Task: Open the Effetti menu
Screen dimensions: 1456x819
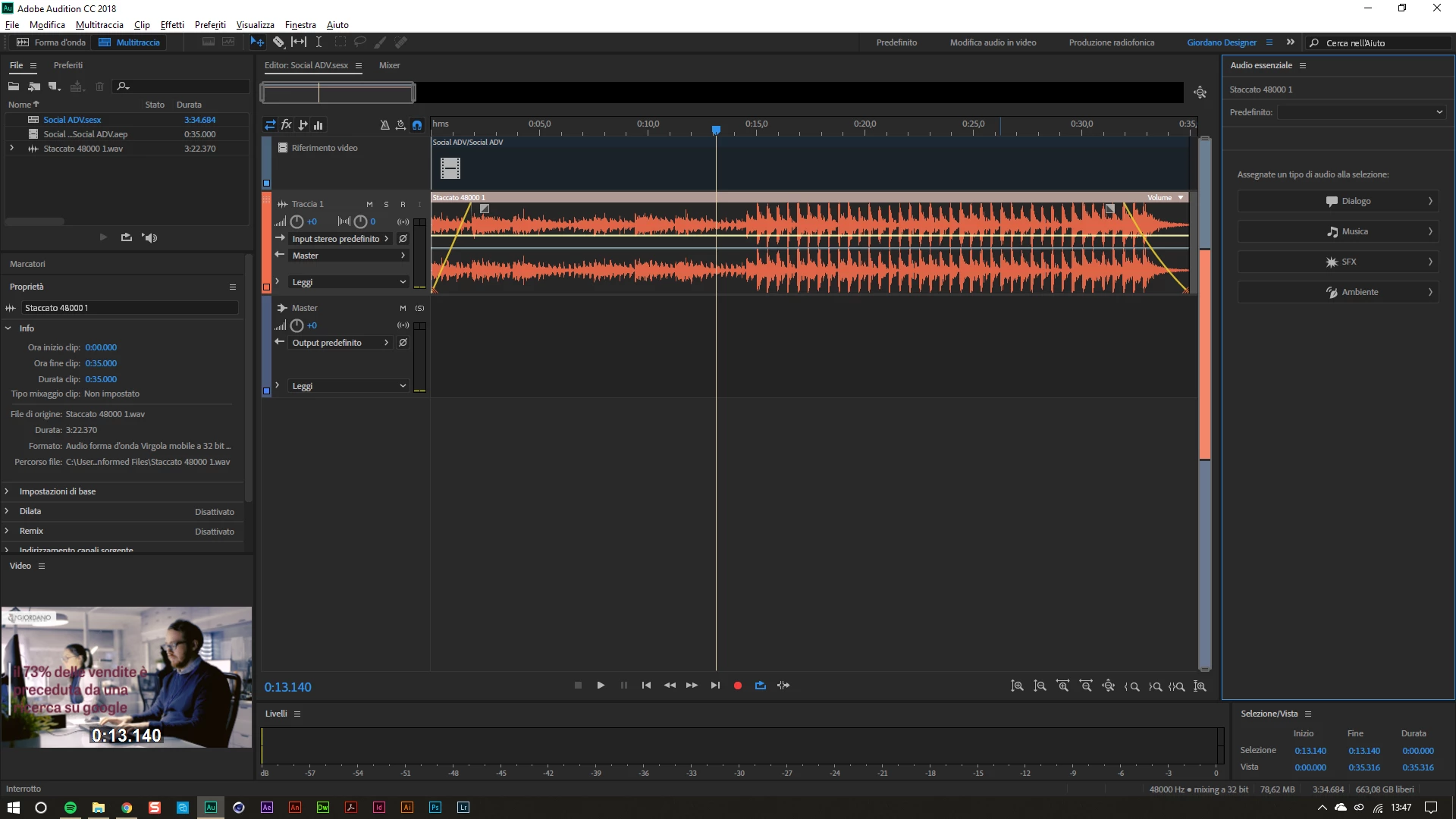Action: [x=172, y=25]
